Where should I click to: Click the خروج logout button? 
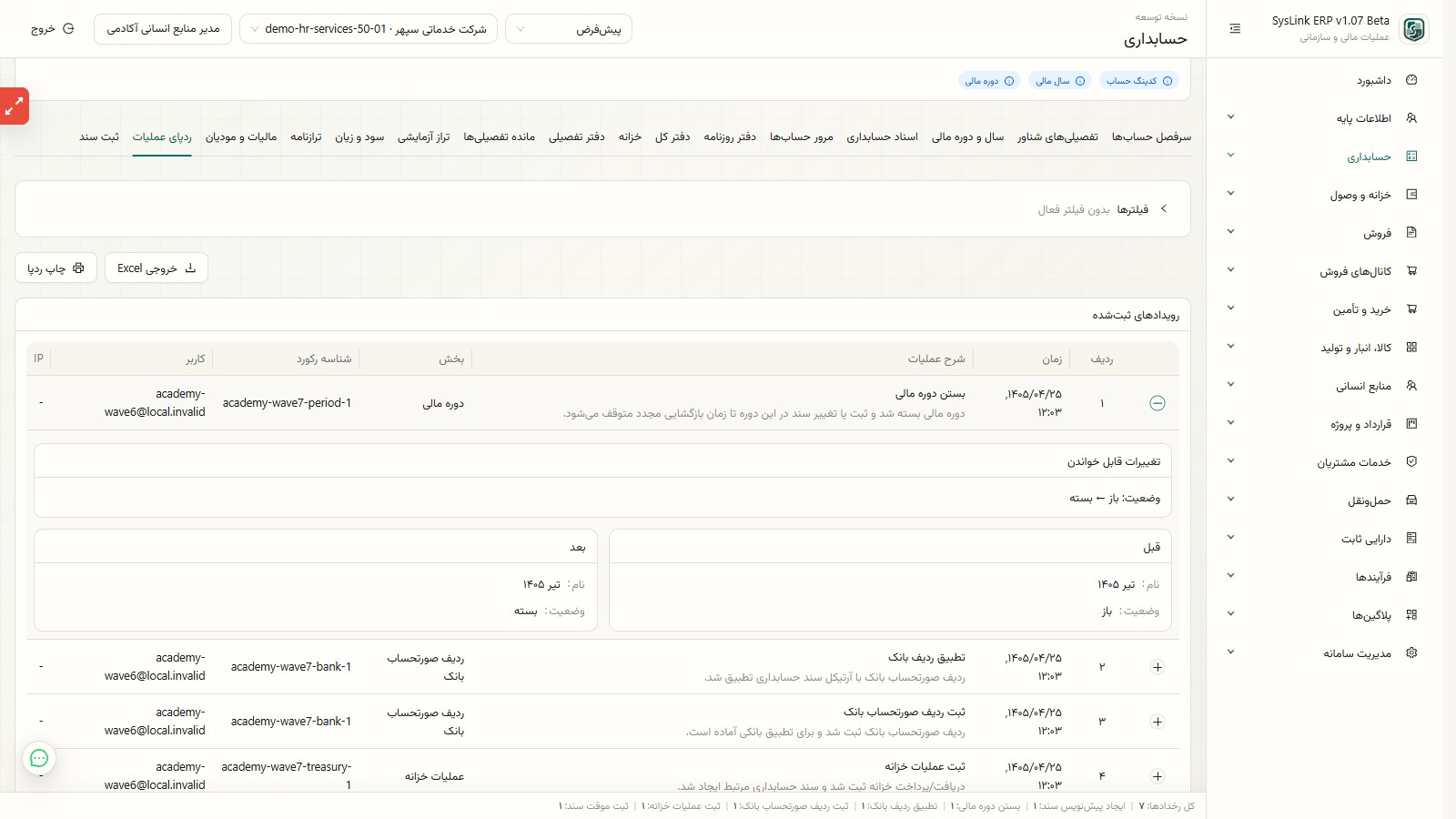(53, 29)
